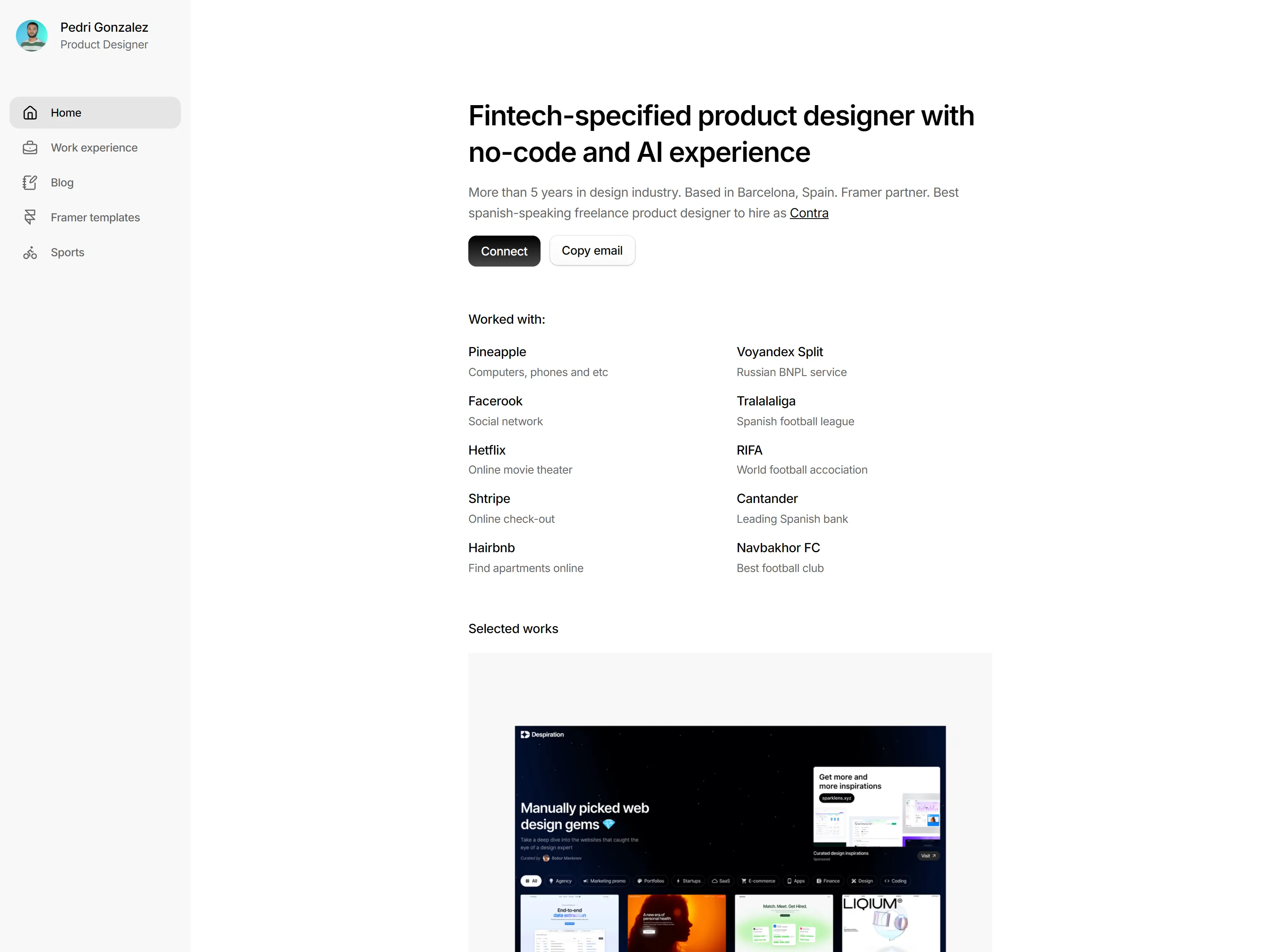Click Pedri Gonzalez profile avatar
The height and width of the screenshot is (952, 1270).
coord(32,36)
